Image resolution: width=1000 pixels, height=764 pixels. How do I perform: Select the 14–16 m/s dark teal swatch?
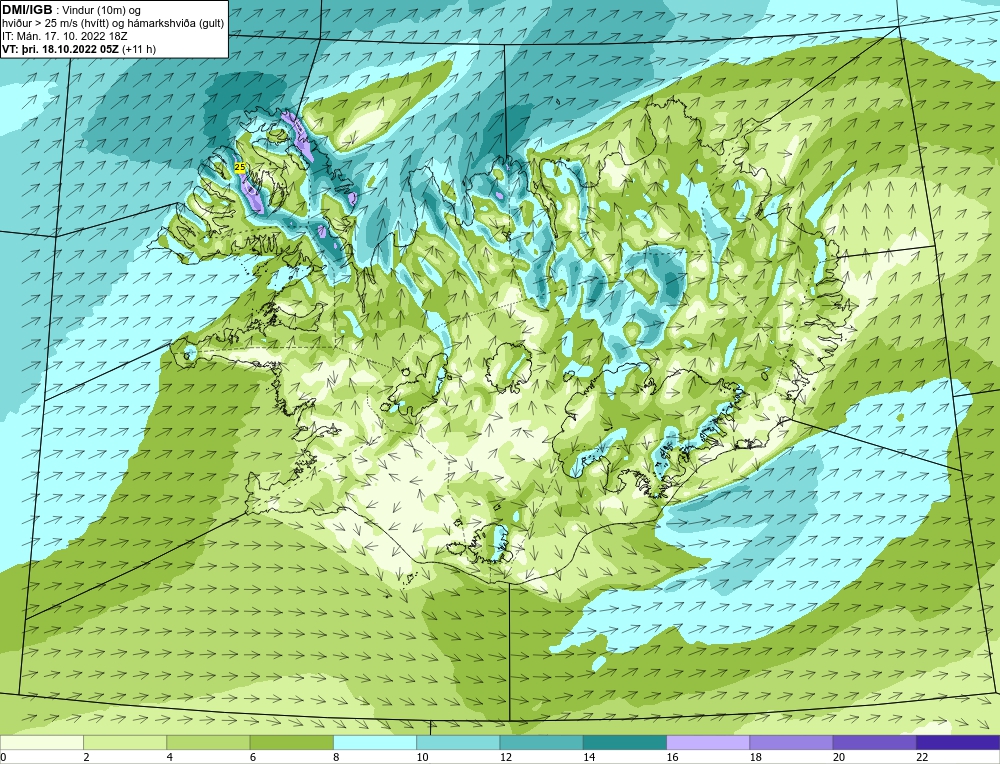pos(625,742)
